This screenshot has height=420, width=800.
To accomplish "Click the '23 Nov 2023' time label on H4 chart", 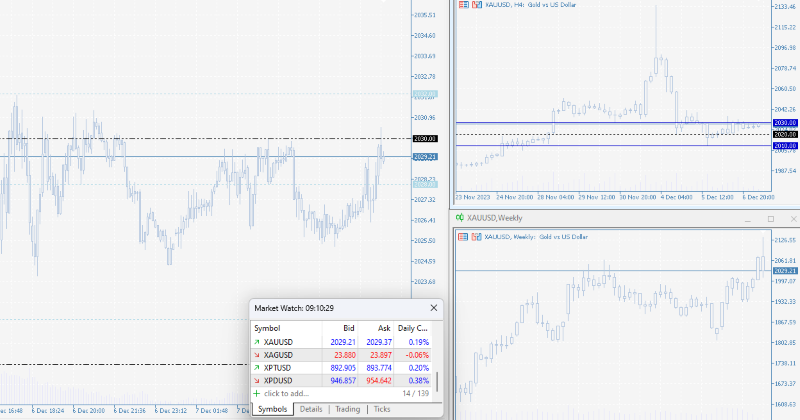I will (473, 197).
